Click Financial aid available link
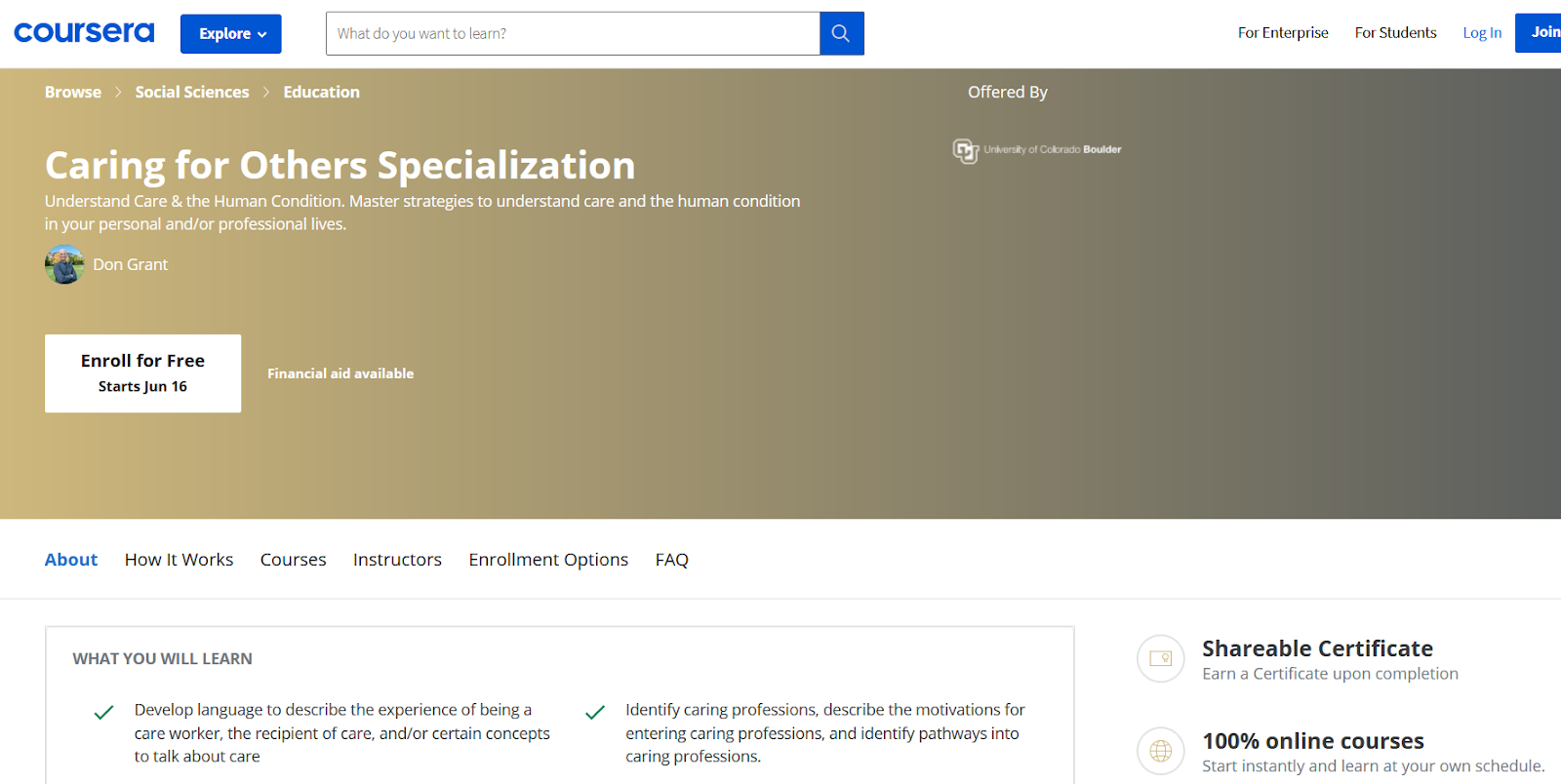 coord(340,373)
